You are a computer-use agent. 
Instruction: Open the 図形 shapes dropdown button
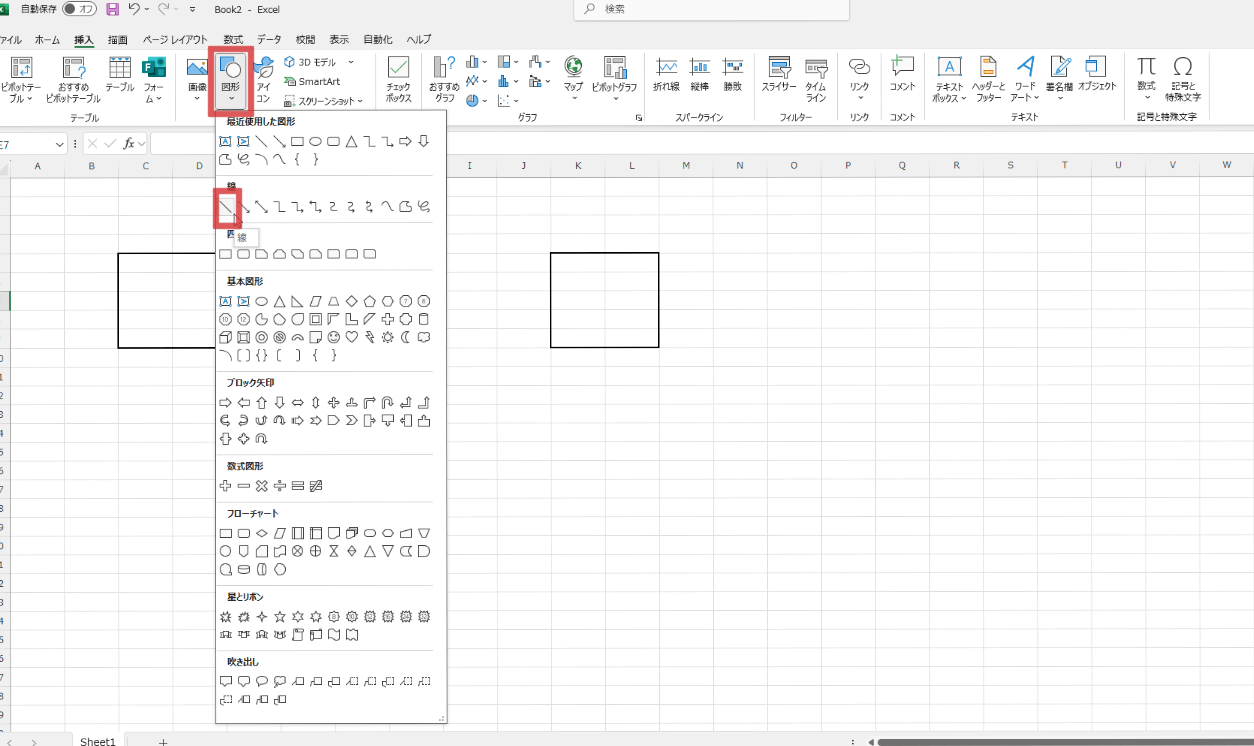(x=230, y=80)
